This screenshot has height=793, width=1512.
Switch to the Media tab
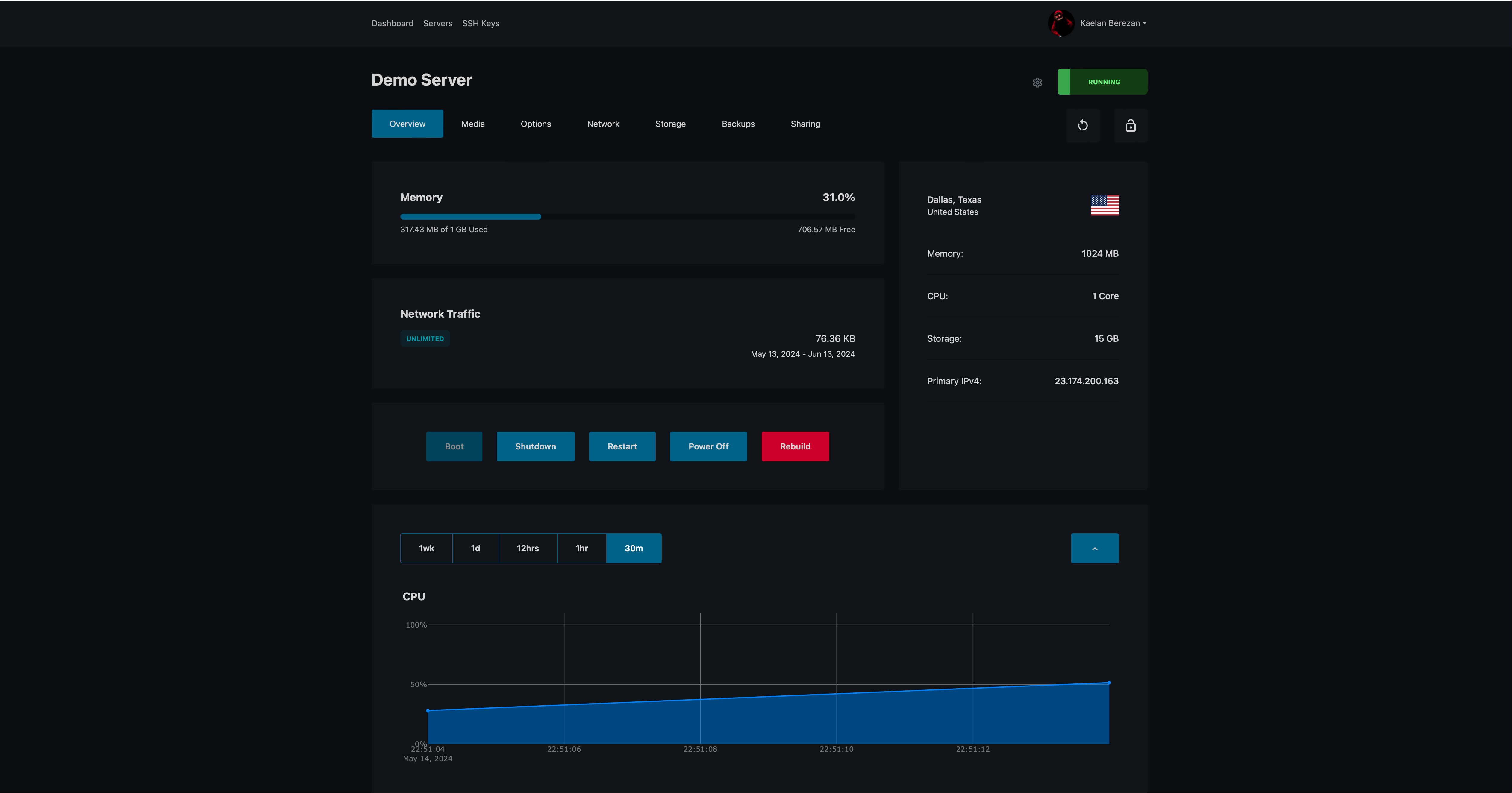click(x=473, y=124)
